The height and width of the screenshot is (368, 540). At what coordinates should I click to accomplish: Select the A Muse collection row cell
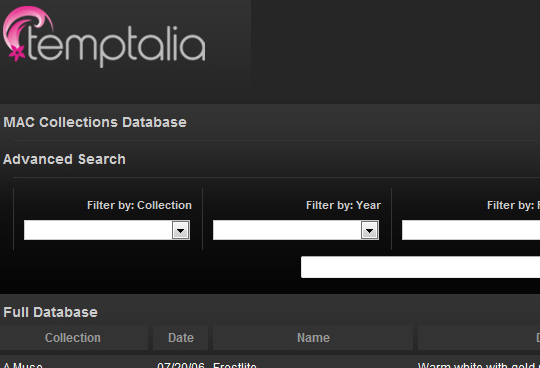point(23,365)
